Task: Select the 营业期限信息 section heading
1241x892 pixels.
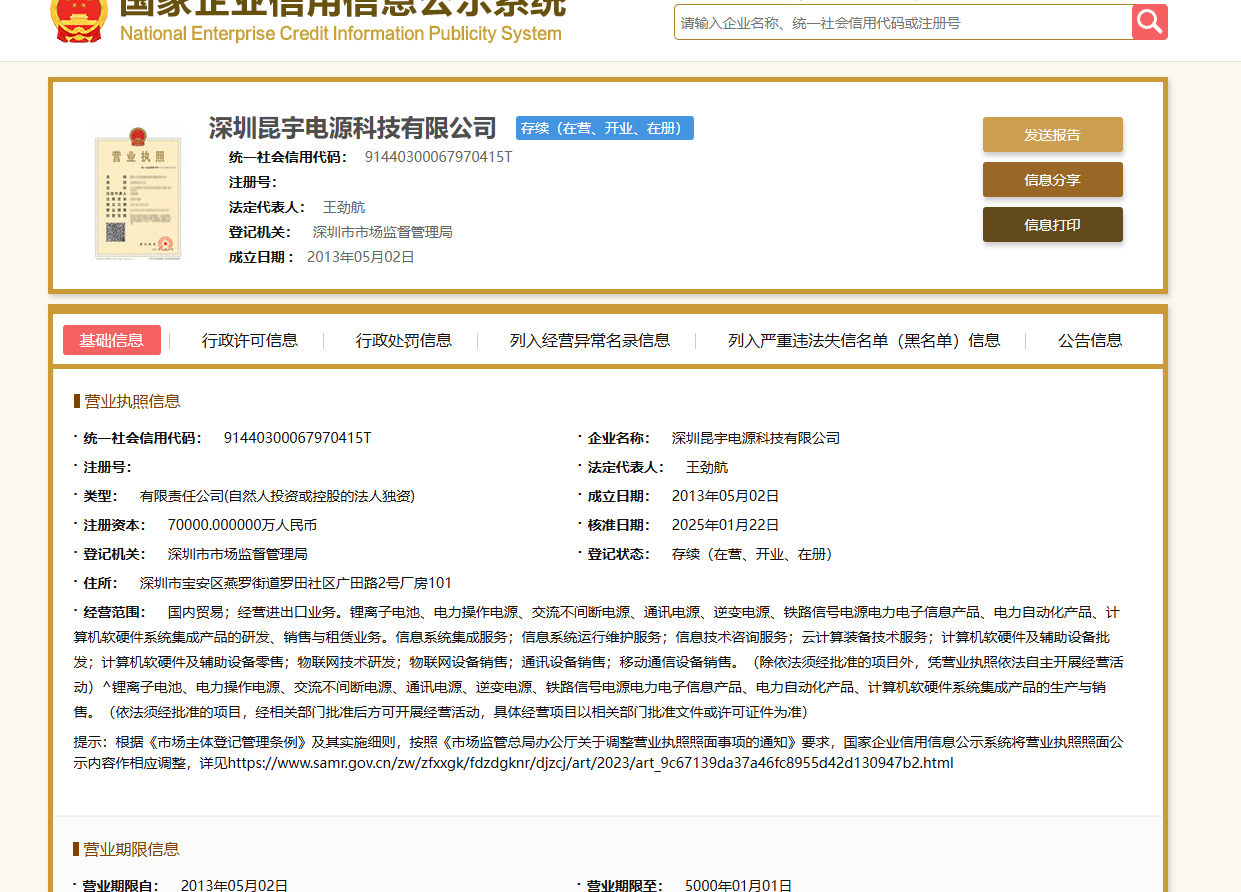Action: pyautogui.click(x=132, y=850)
